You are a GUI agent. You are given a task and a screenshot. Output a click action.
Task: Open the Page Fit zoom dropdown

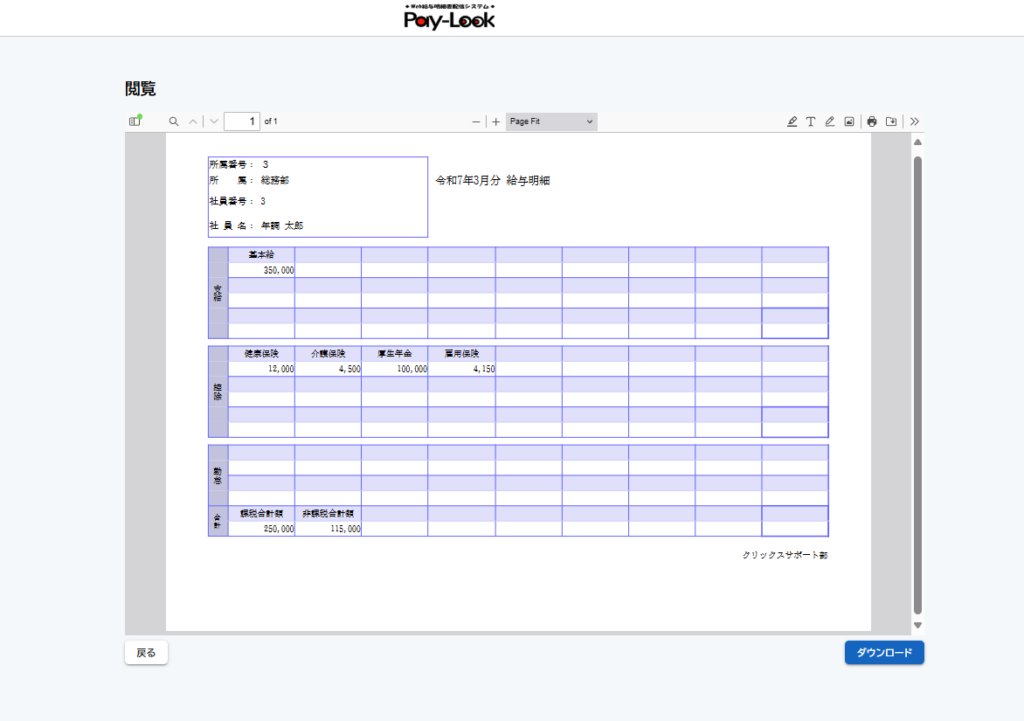551,121
